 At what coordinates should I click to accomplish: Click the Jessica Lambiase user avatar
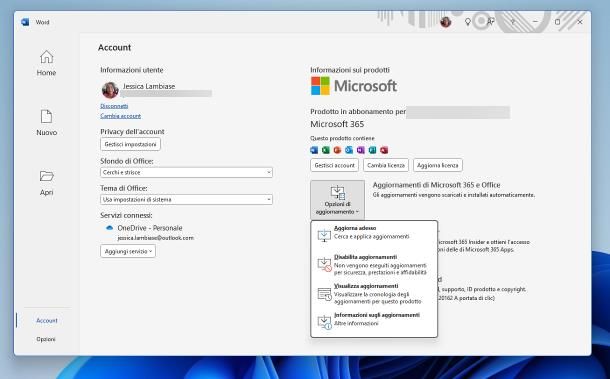pos(110,90)
